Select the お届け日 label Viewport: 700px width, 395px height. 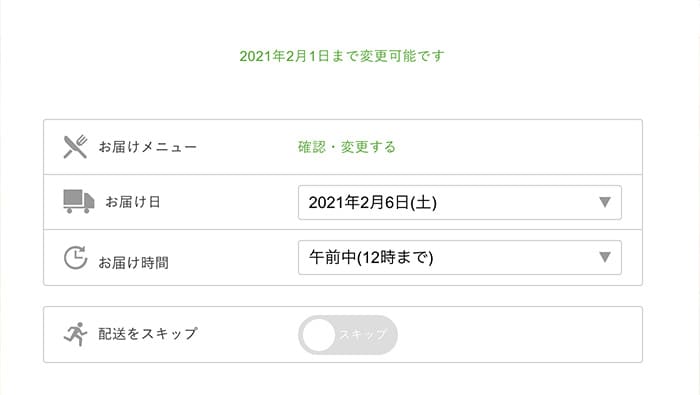(133, 202)
